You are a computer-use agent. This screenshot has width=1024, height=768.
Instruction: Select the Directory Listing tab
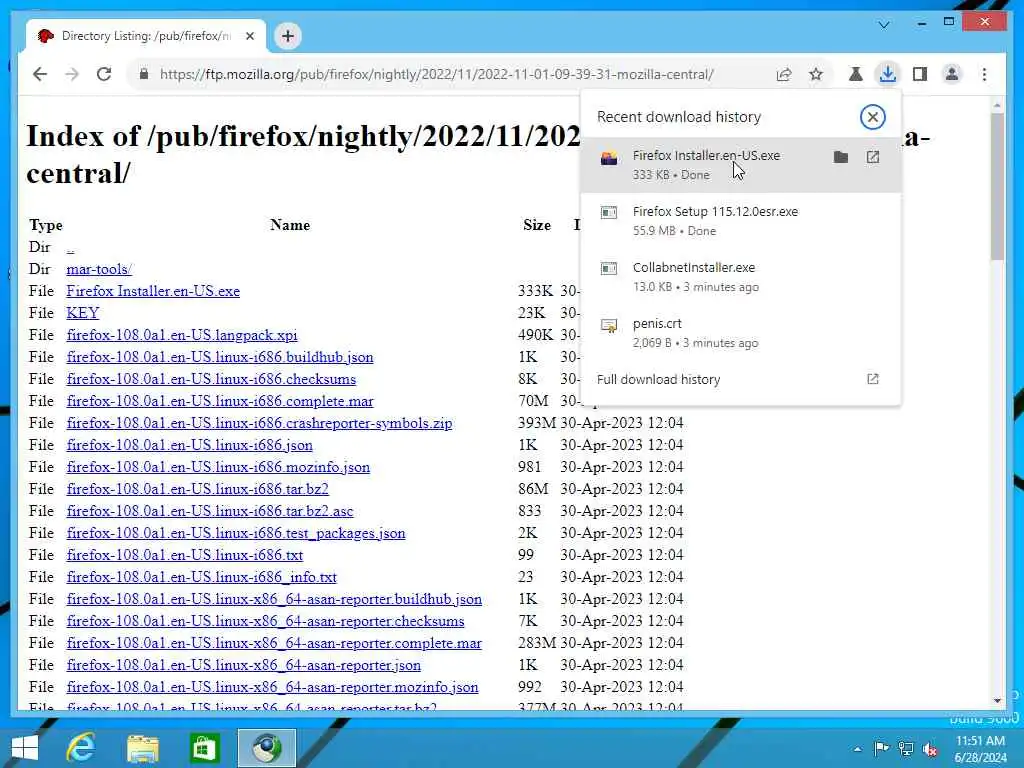coord(146,36)
